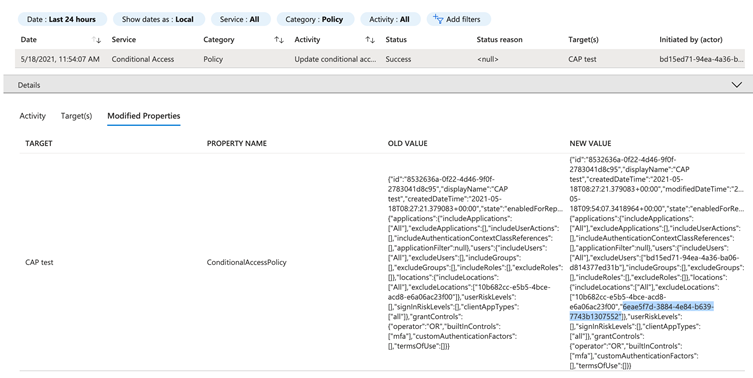Select the Modified Properties tab
The image size is (753, 378).
[x=144, y=116]
